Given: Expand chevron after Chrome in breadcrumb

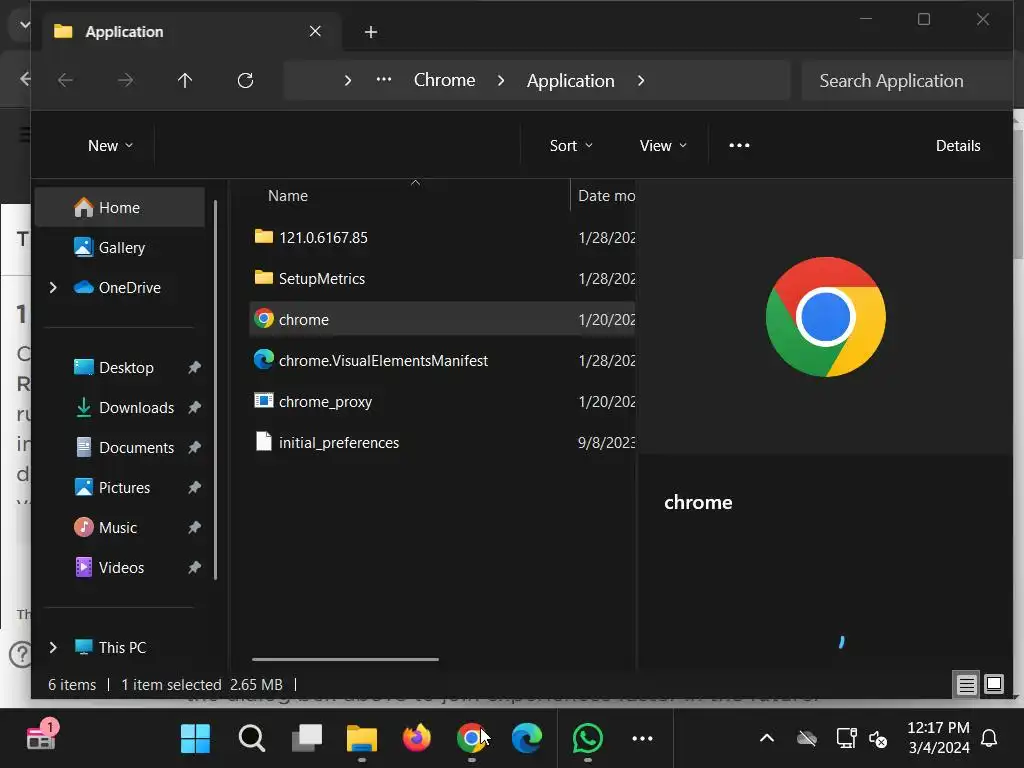Looking at the screenshot, I should tap(501, 80).
